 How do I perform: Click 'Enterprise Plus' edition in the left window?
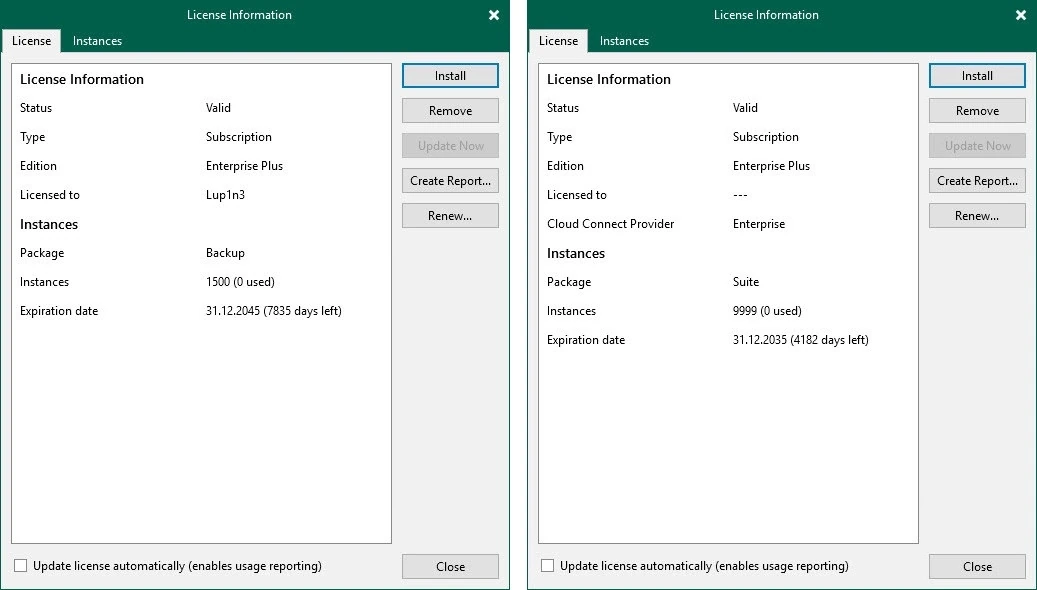pyautogui.click(x=244, y=166)
